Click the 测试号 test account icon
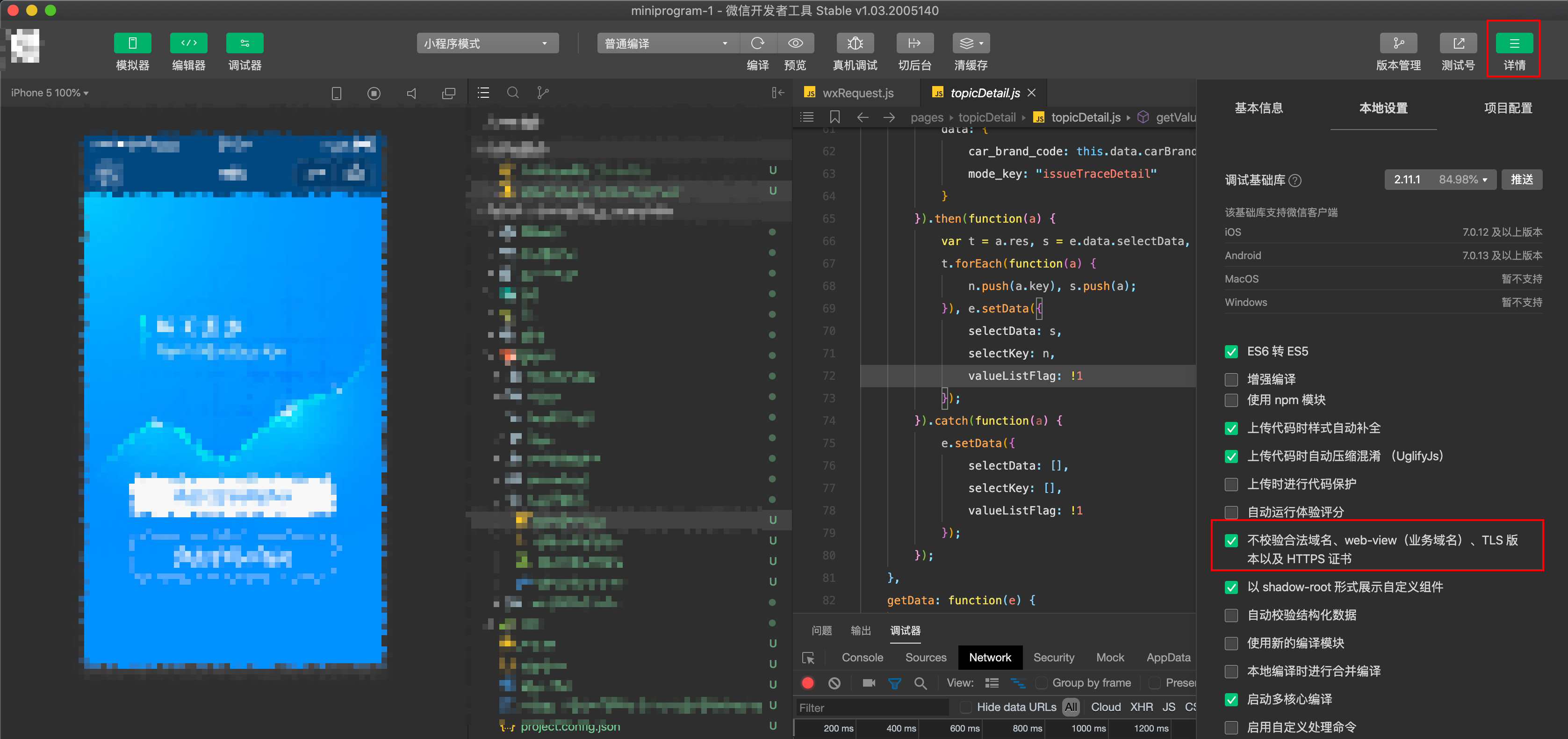1568x739 pixels. click(1458, 43)
